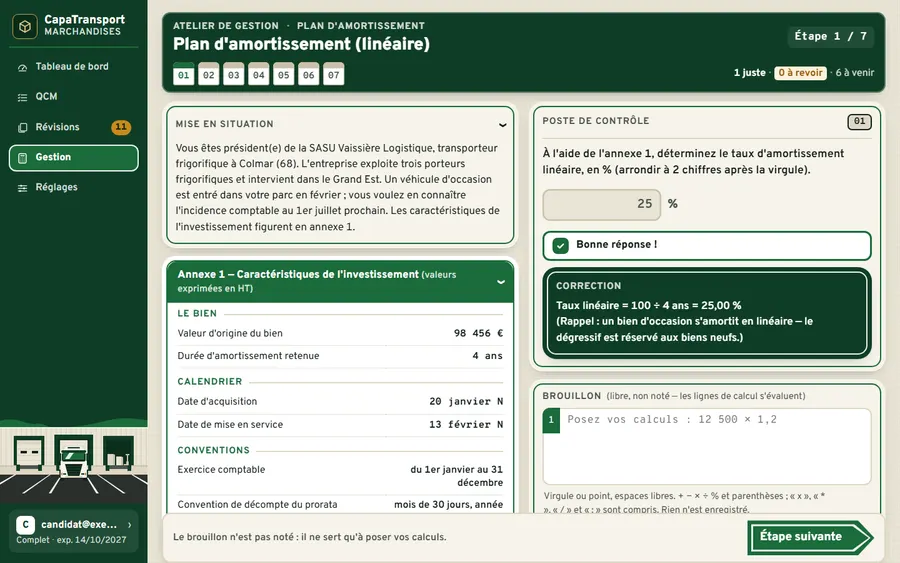Click the date 13 février N
Image resolution: width=900 pixels, height=563 pixels.
pos(466,425)
